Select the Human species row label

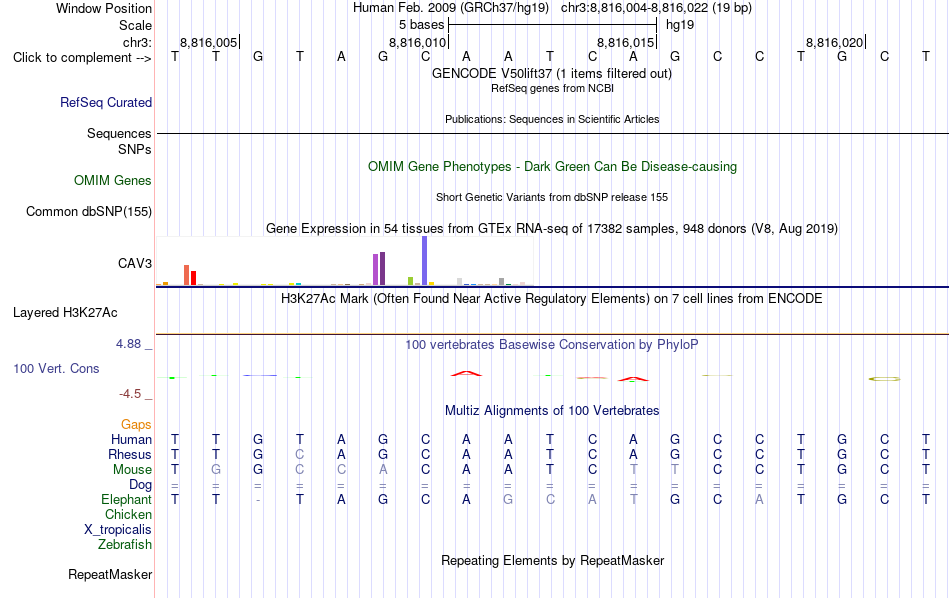(x=131, y=439)
